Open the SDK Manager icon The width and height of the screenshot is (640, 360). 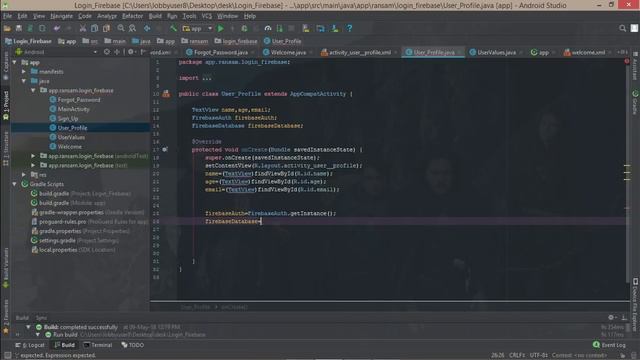335,29
